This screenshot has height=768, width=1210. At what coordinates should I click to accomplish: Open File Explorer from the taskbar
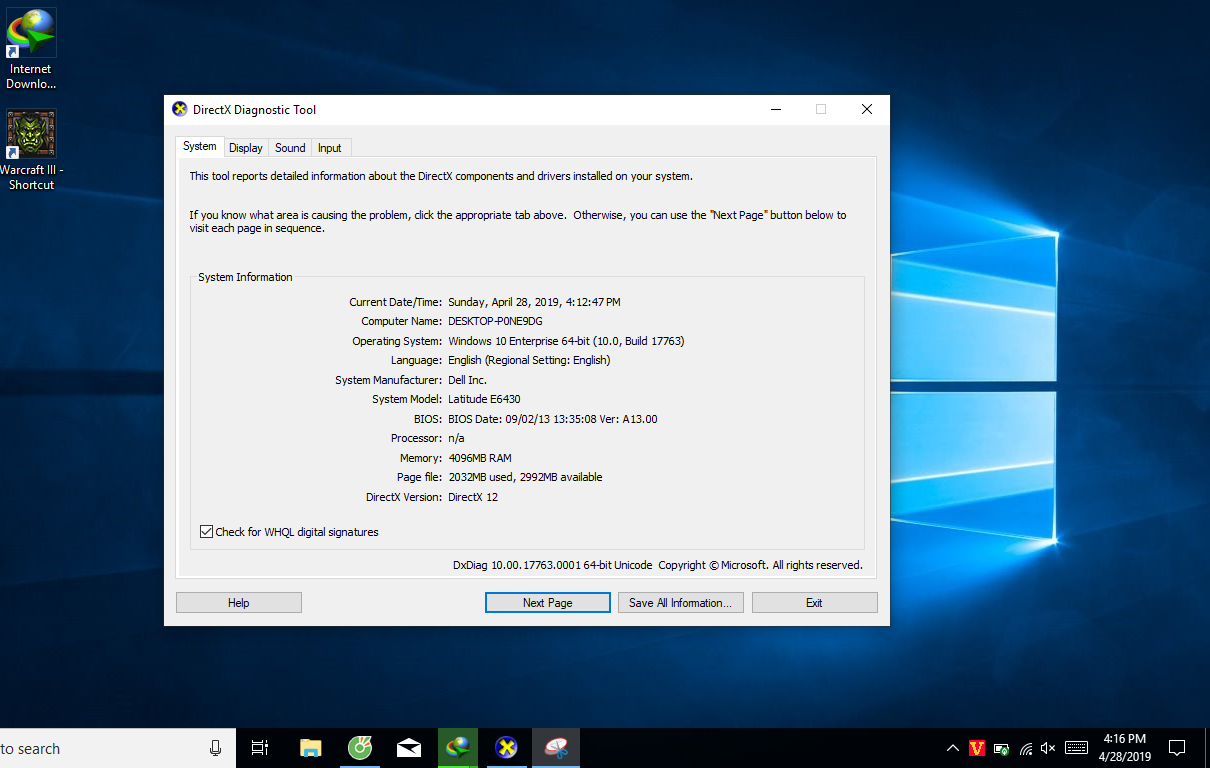pos(311,748)
